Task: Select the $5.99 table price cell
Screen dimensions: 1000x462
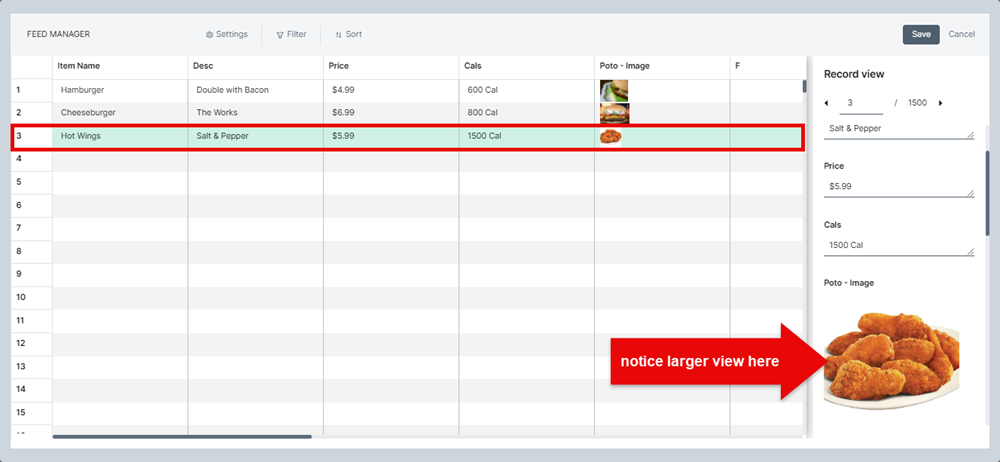Action: tap(391, 137)
